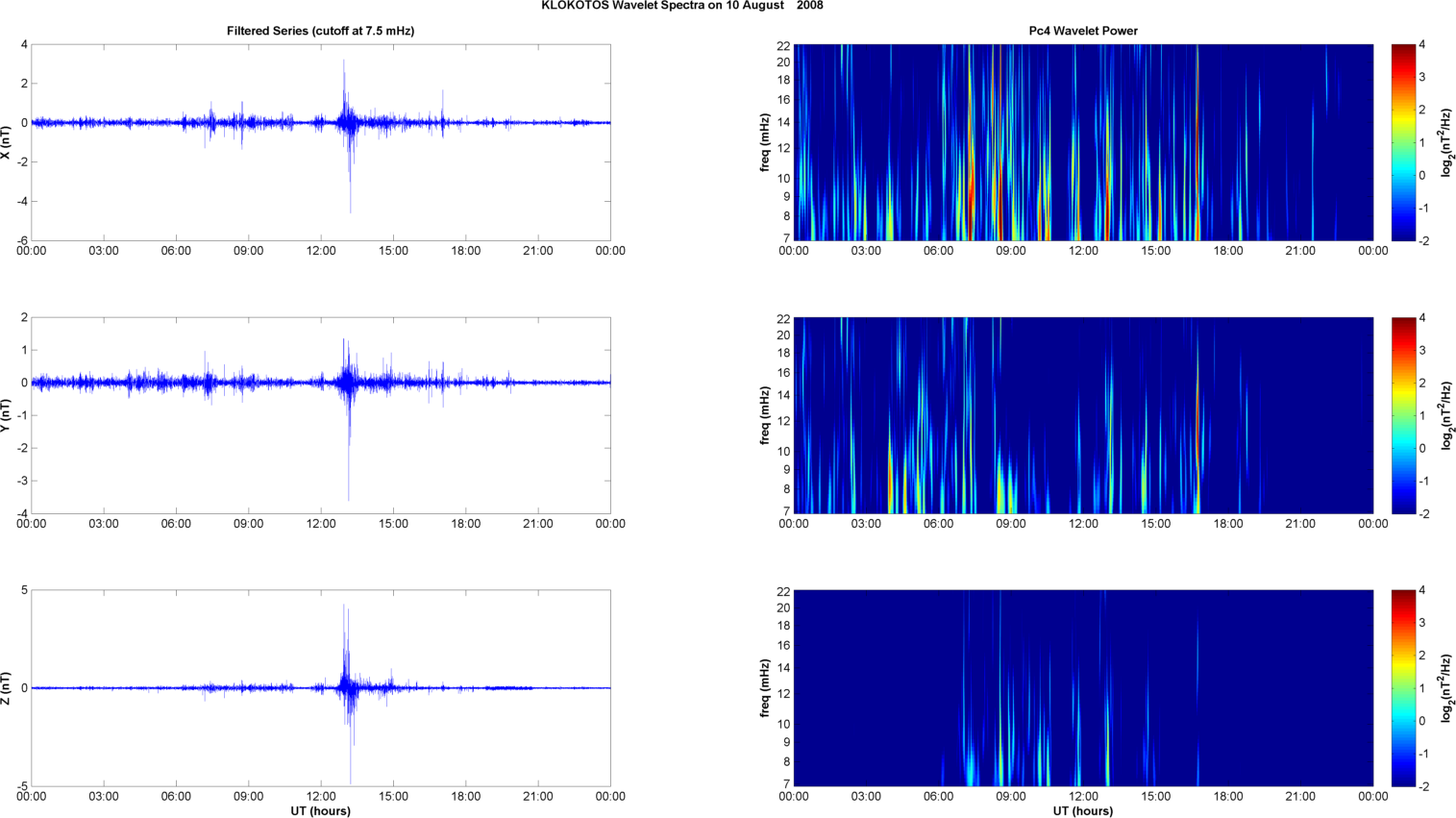Click the middle Y component time series plot
1456x818 pixels.
[320, 415]
